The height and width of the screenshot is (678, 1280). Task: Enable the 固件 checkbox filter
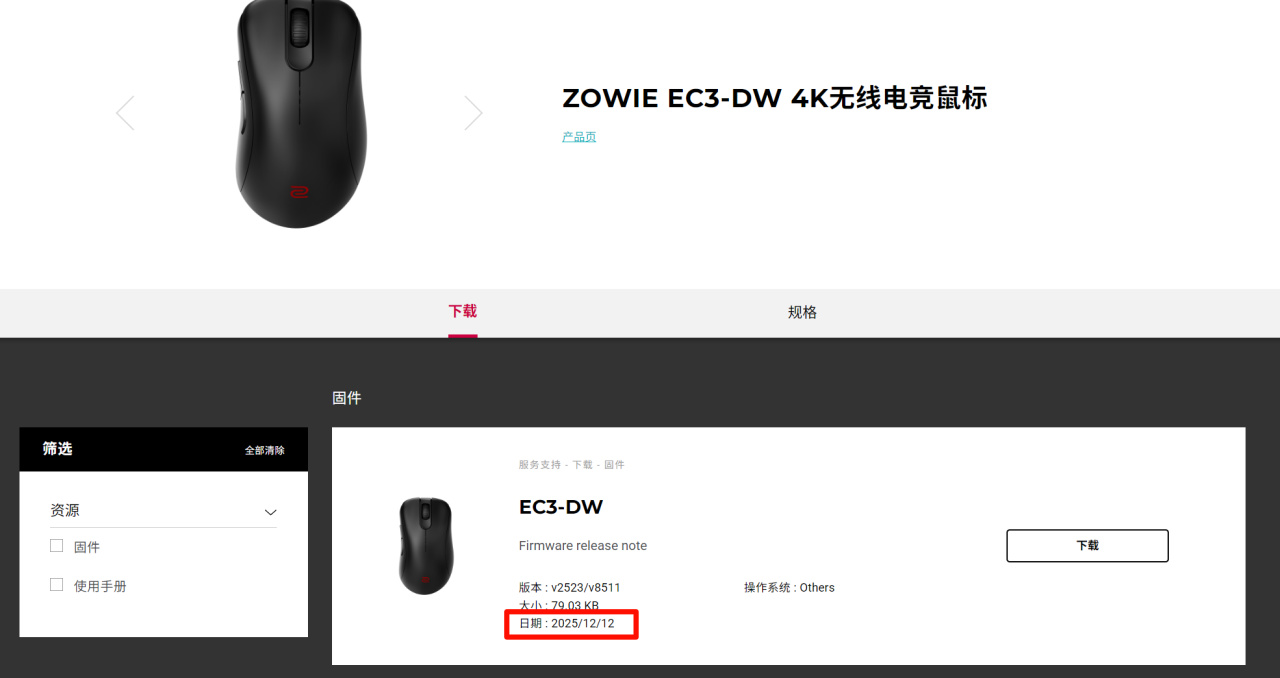point(57,546)
